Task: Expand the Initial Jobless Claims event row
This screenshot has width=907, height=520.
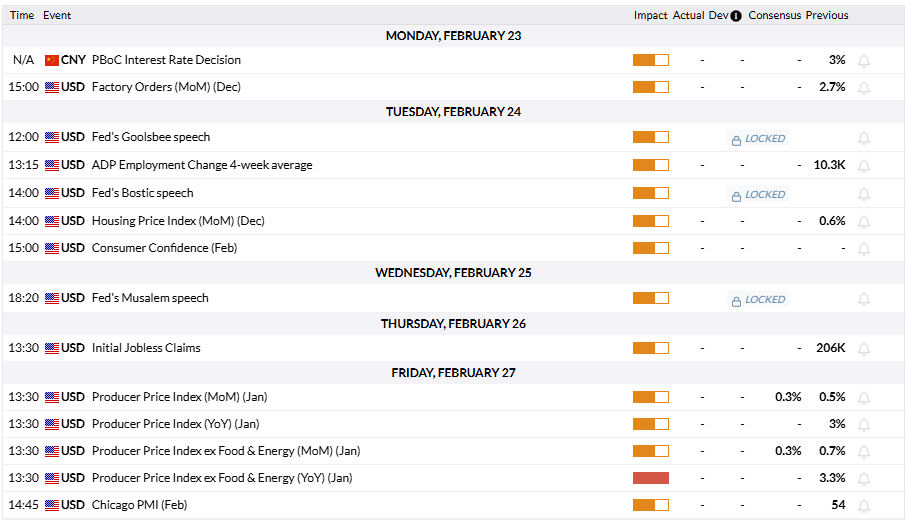Action: (x=146, y=348)
